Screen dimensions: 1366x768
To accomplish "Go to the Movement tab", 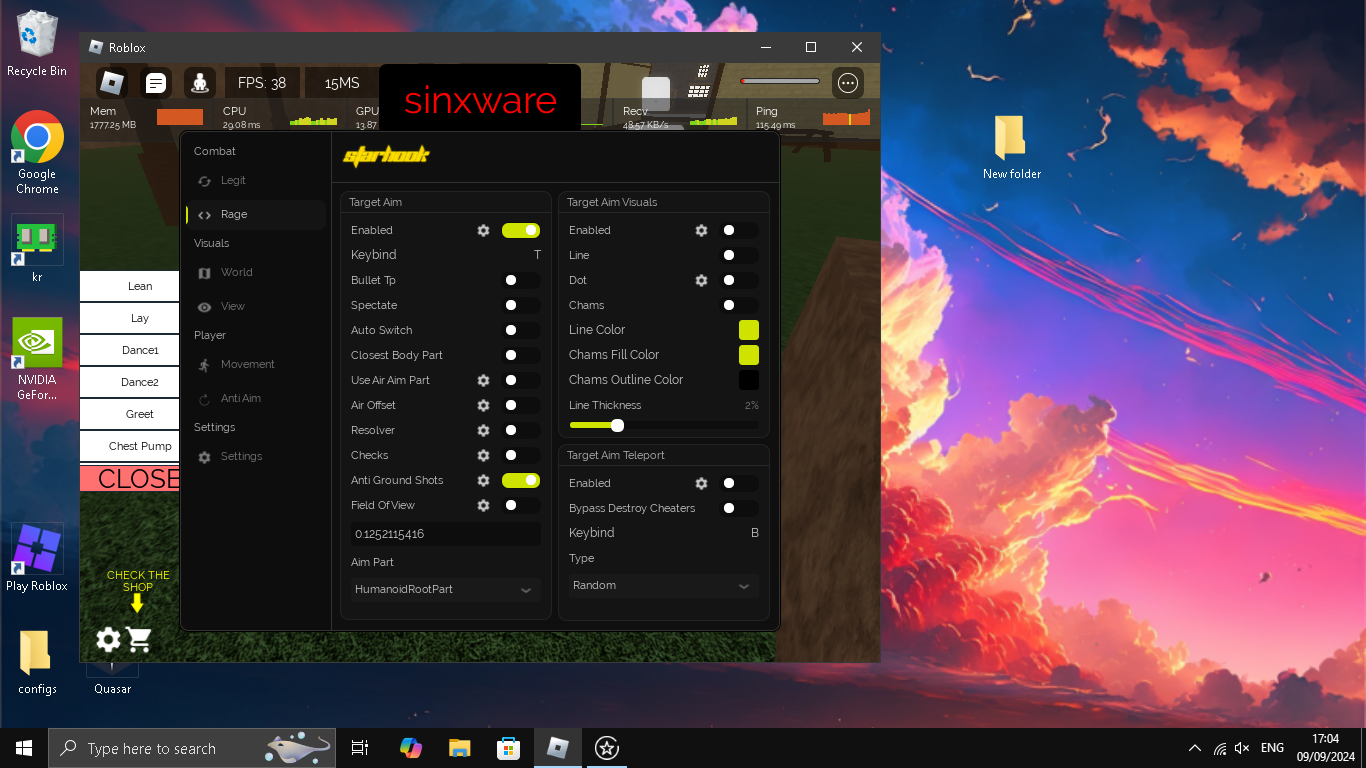I will point(256,364).
